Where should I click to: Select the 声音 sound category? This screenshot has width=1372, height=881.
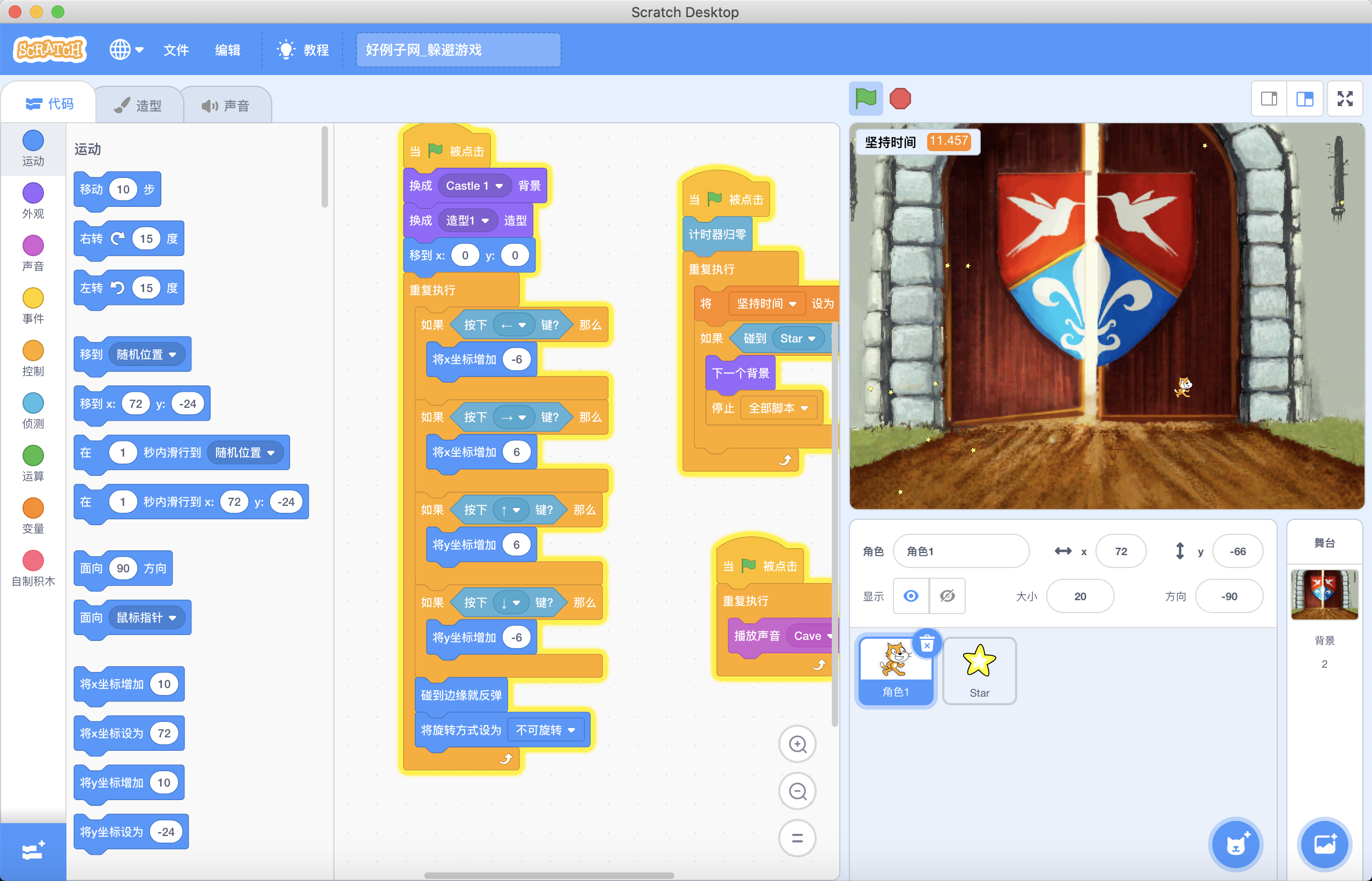(33, 254)
